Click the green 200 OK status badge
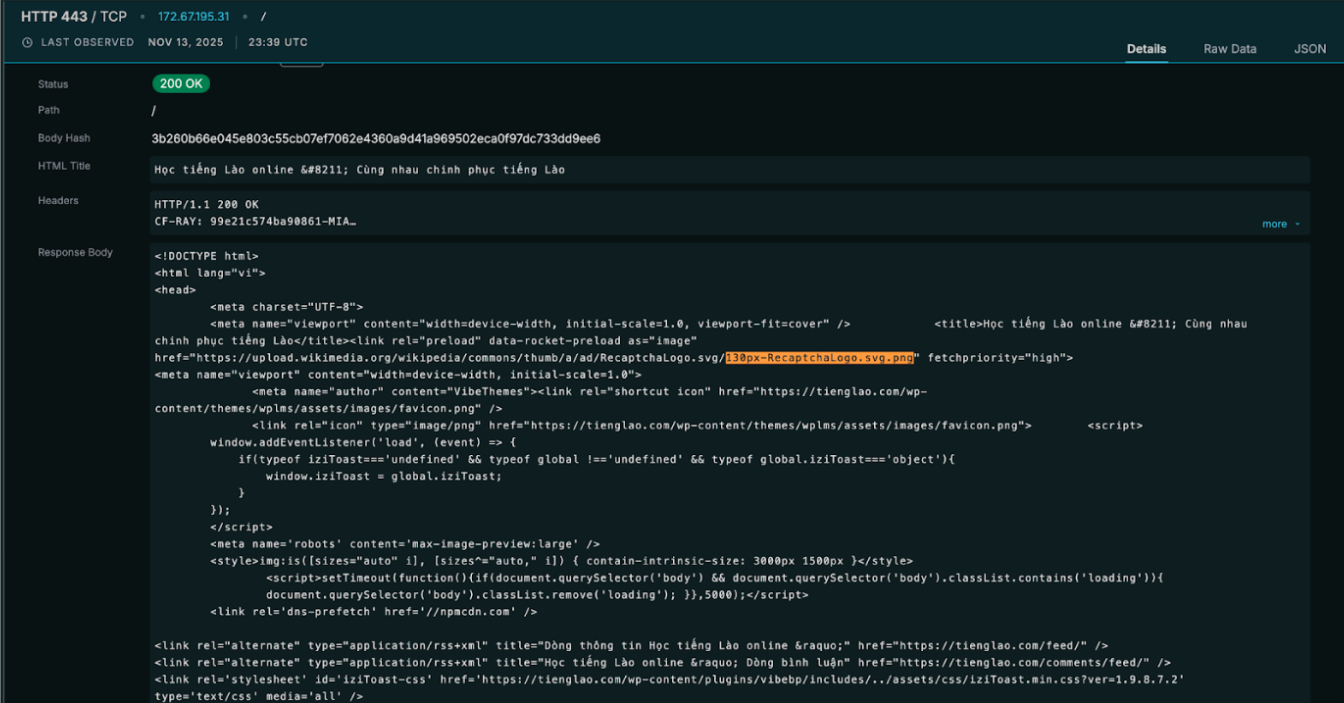Screen dimensions: 1344x703 pyautogui.click(x=181, y=84)
